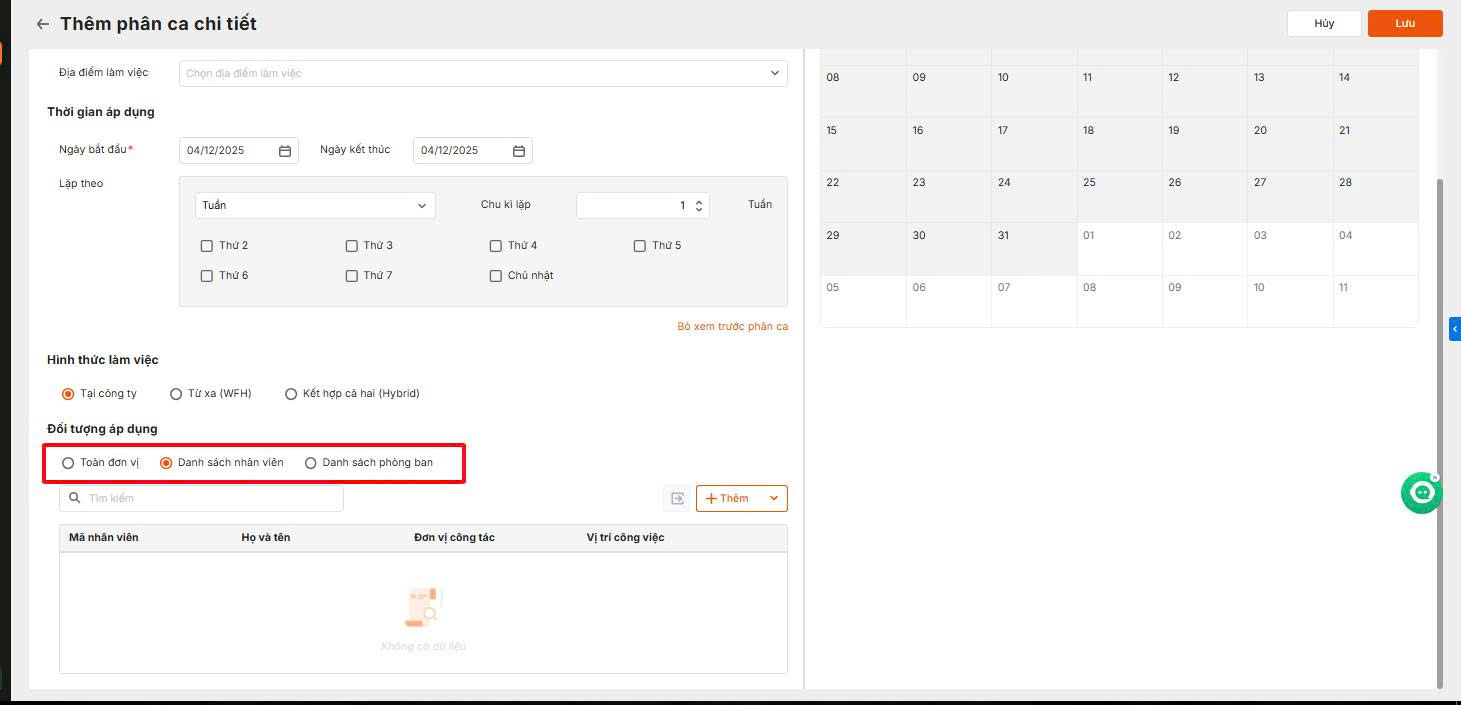This screenshot has height=705, width=1461.
Task: Open the Lặp theo Tuần dropdown
Action: pyautogui.click(x=315, y=205)
